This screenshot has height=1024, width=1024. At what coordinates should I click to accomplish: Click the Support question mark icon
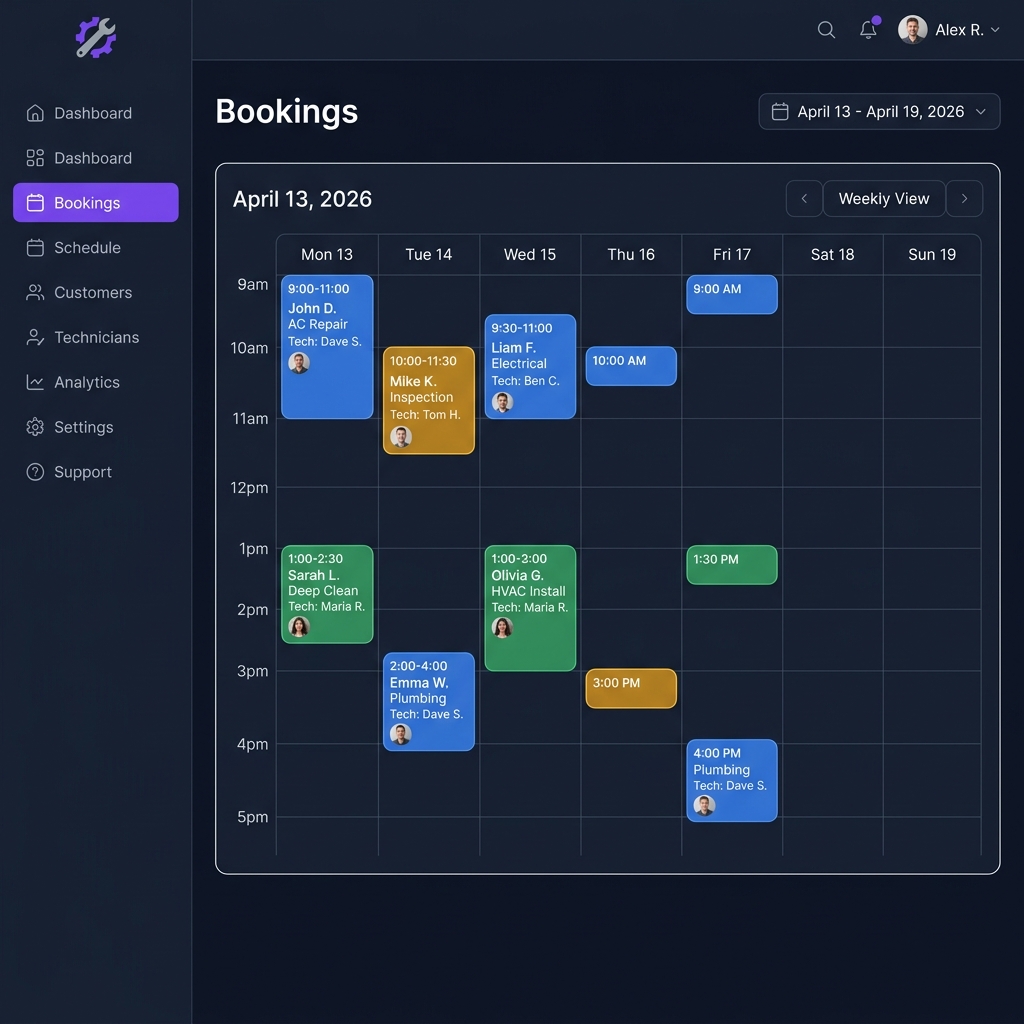35,472
